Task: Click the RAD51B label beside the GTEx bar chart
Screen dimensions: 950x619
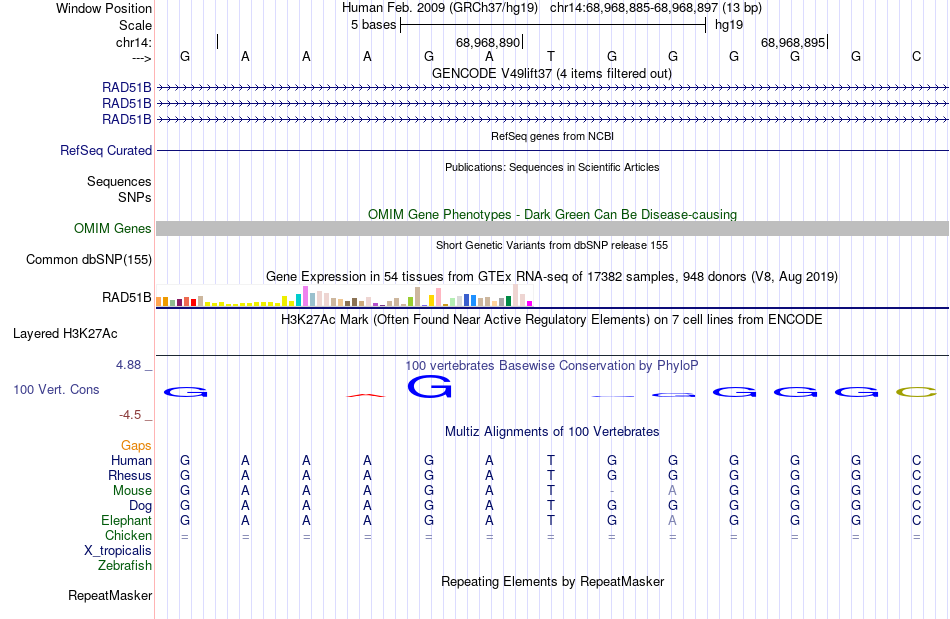Action: (127, 297)
